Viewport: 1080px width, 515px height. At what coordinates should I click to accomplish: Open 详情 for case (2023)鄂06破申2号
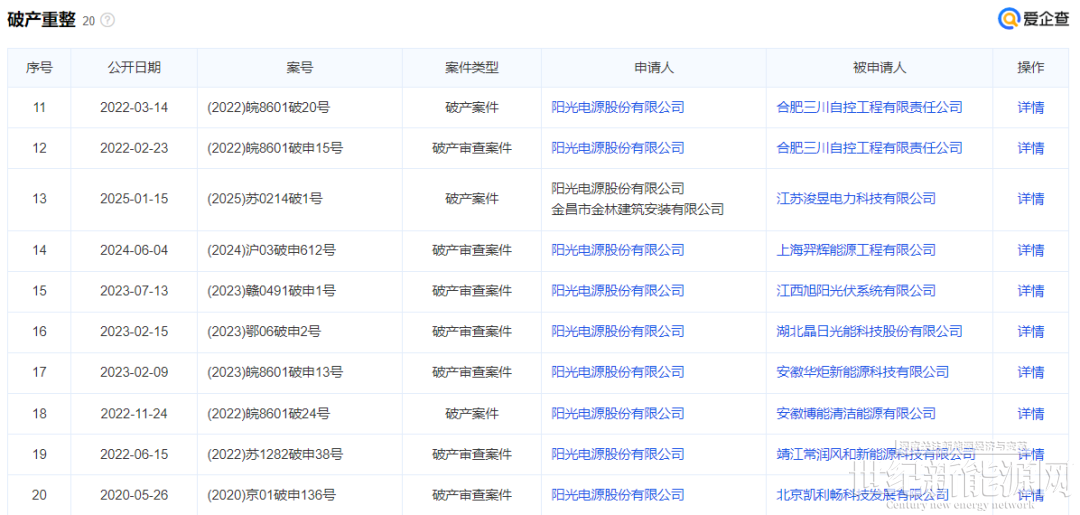click(1030, 332)
